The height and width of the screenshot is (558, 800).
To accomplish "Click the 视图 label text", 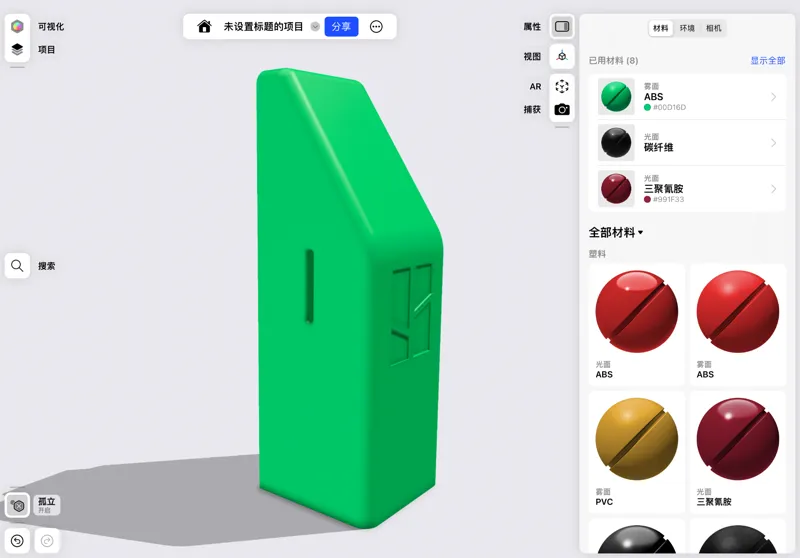I will click(x=532, y=56).
